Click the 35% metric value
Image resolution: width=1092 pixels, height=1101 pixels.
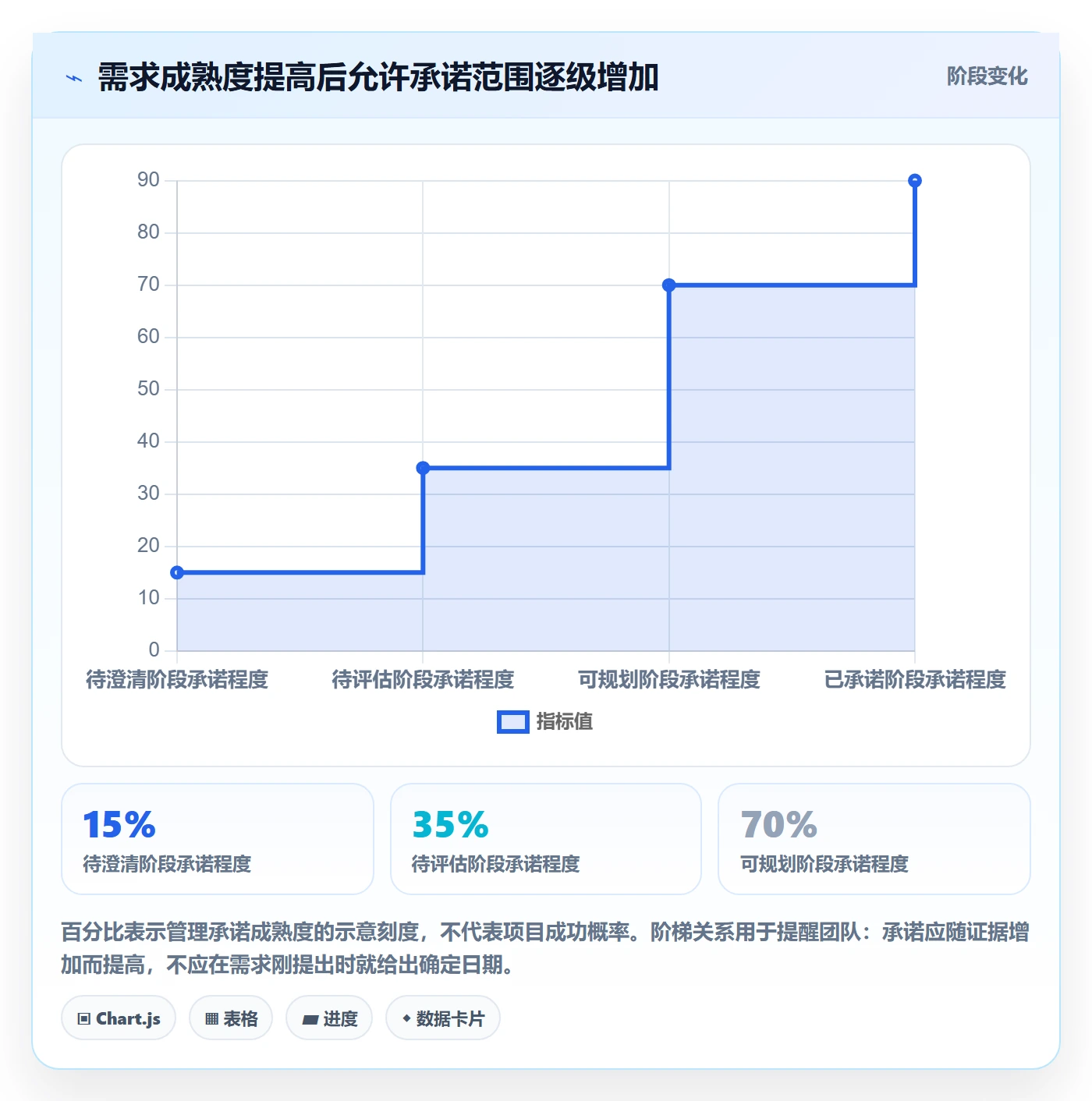[x=450, y=825]
